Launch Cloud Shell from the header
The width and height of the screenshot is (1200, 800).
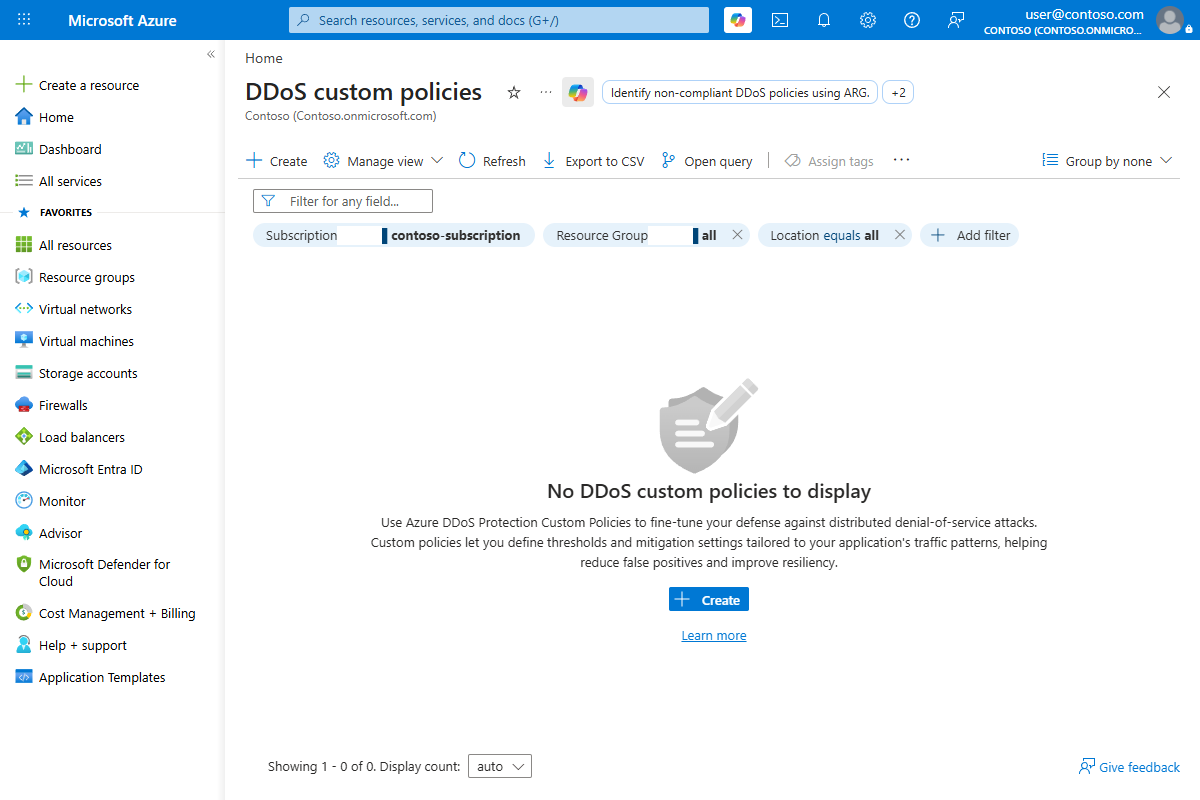point(780,20)
